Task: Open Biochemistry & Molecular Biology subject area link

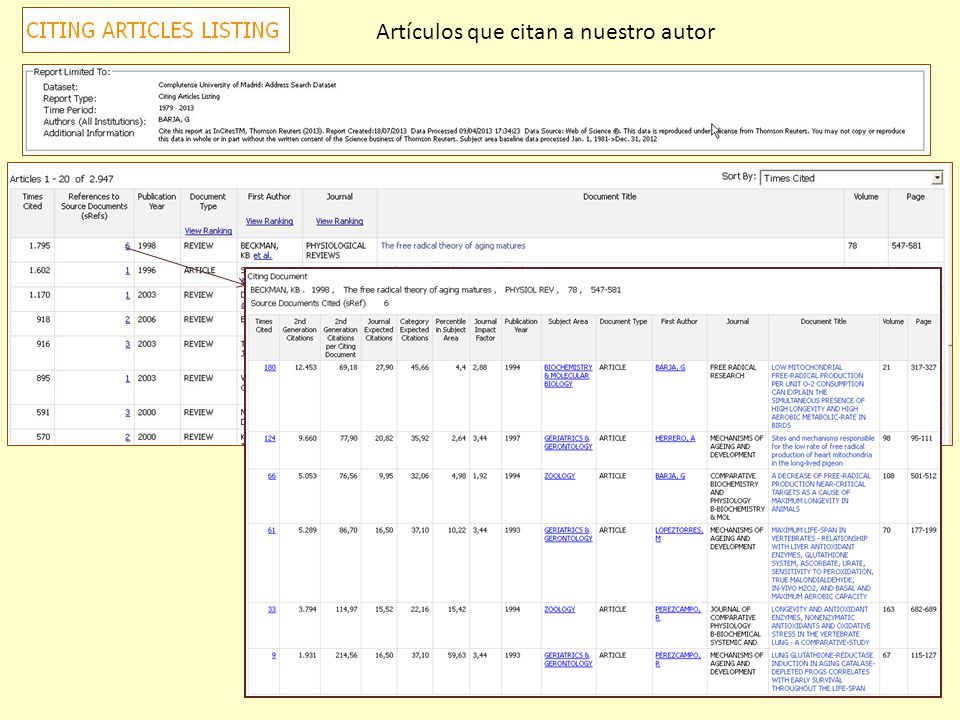Action: 568,375
